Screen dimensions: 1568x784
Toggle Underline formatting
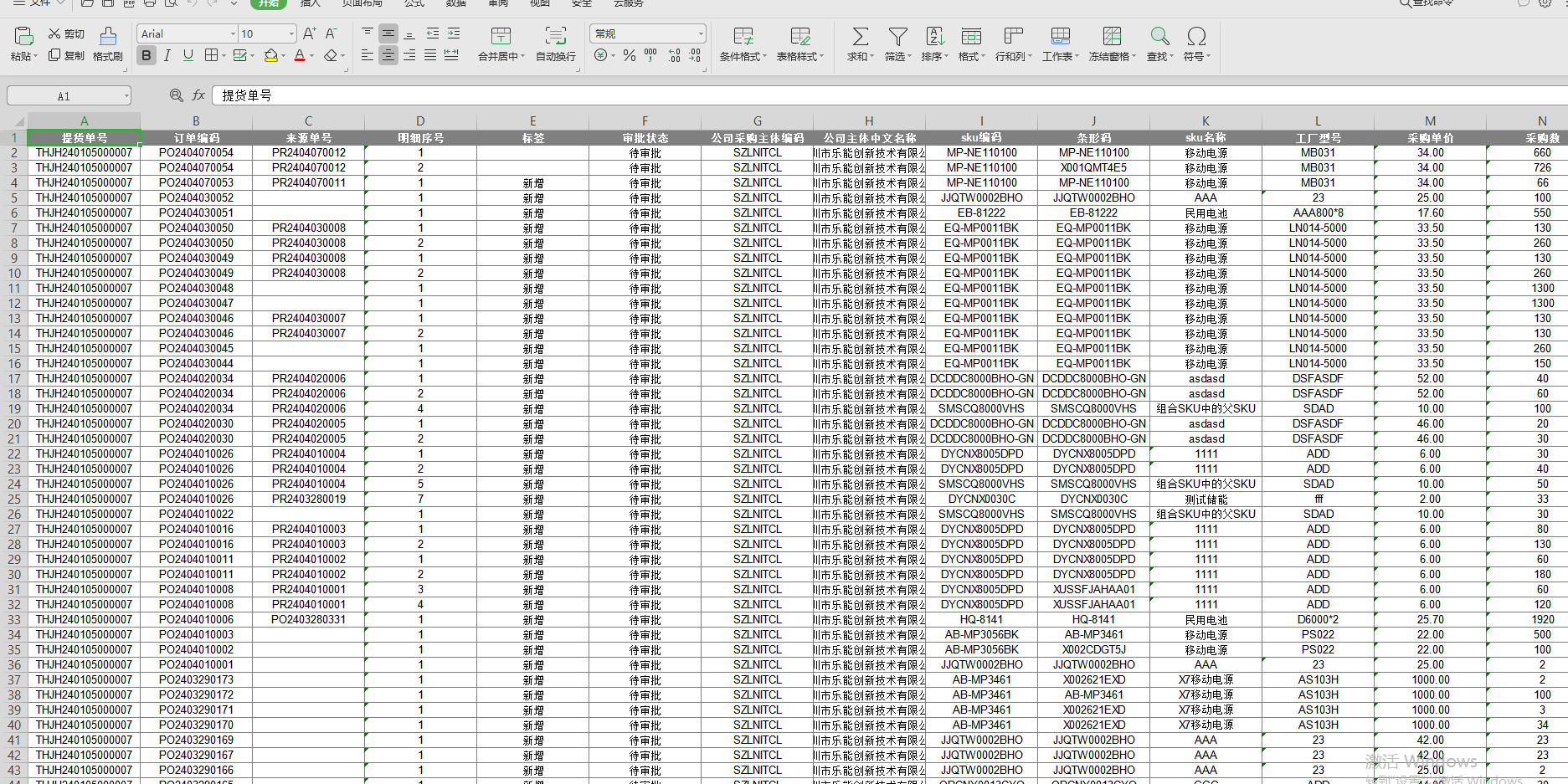pos(188,55)
